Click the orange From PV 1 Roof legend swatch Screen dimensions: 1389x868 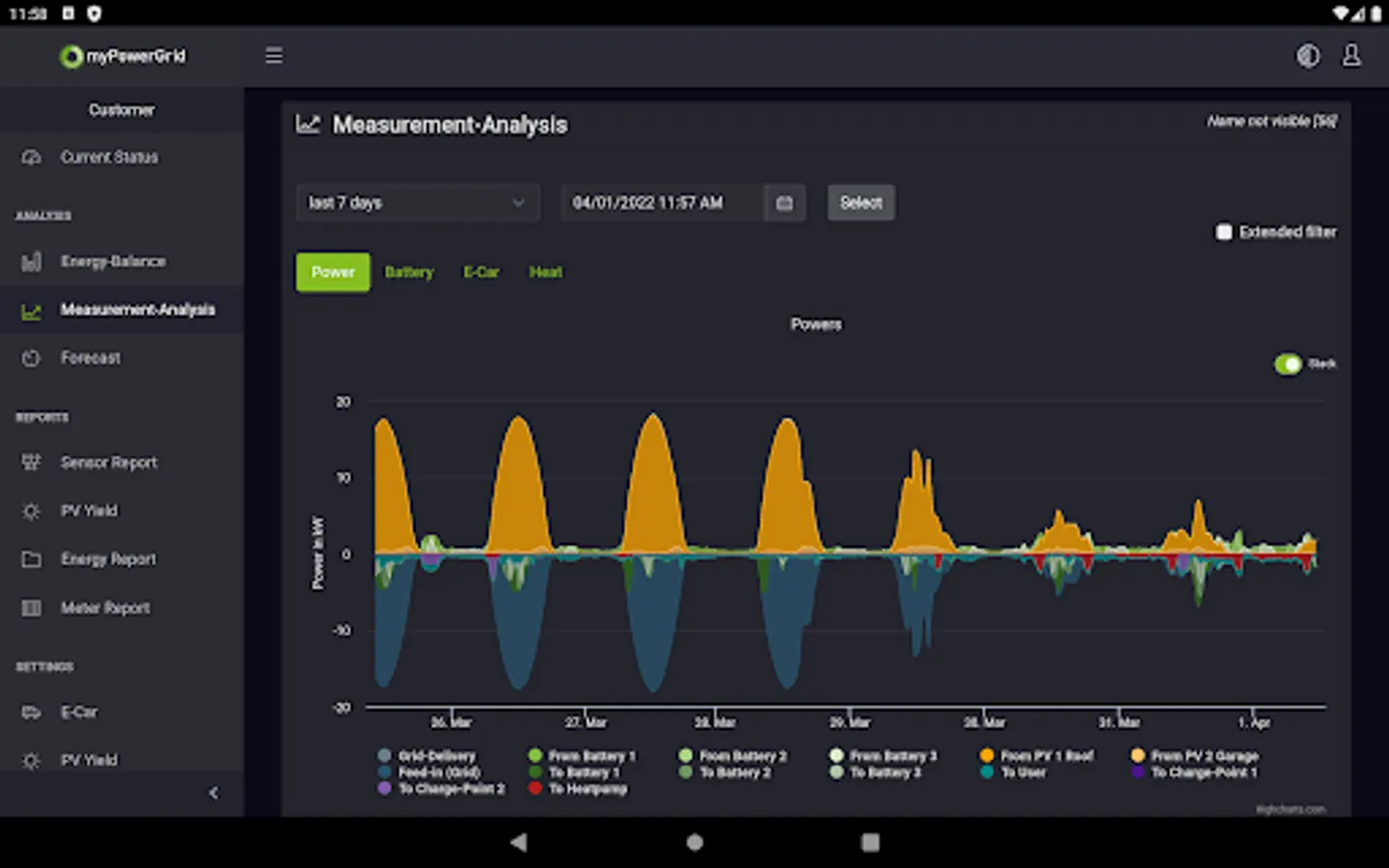[987, 756]
